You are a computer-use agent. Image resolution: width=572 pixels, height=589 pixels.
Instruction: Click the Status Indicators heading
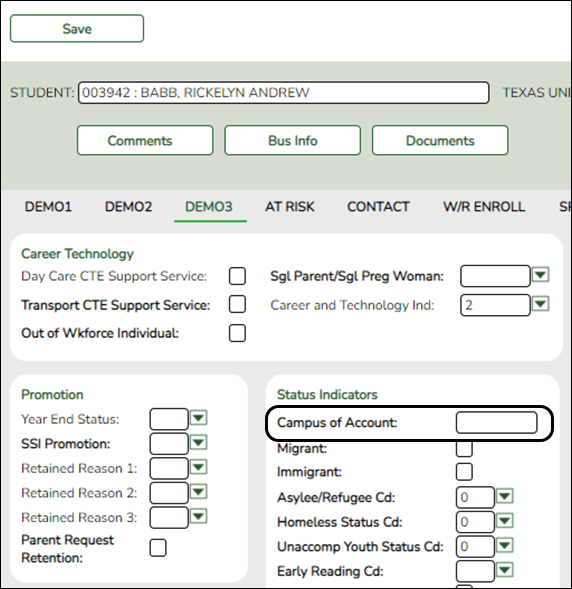(327, 394)
